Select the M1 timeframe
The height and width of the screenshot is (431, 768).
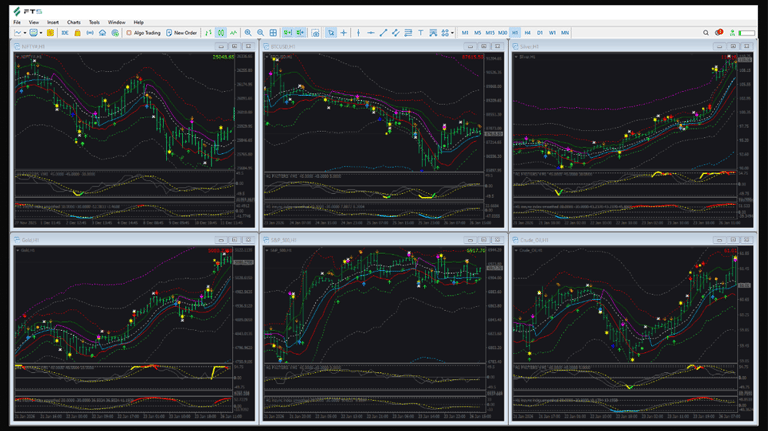coord(465,33)
